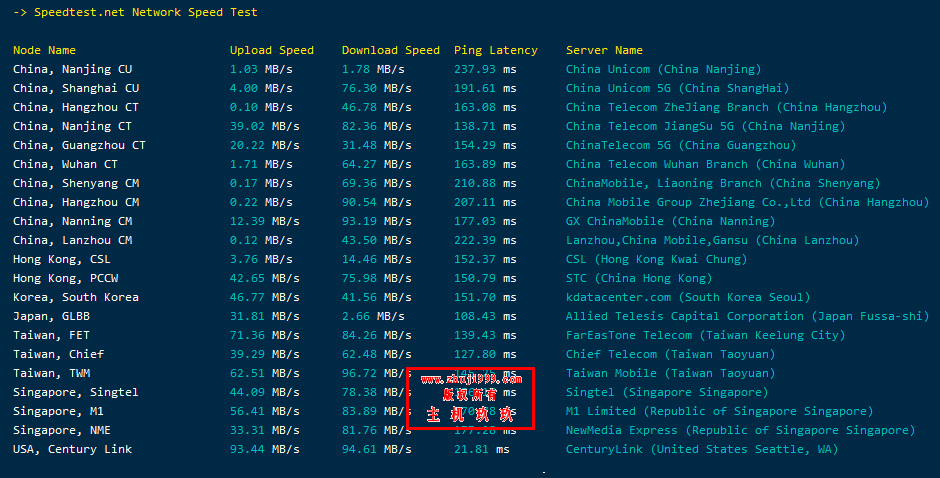Click server 'Singtel (Singapore Singapore)'

(x=667, y=392)
